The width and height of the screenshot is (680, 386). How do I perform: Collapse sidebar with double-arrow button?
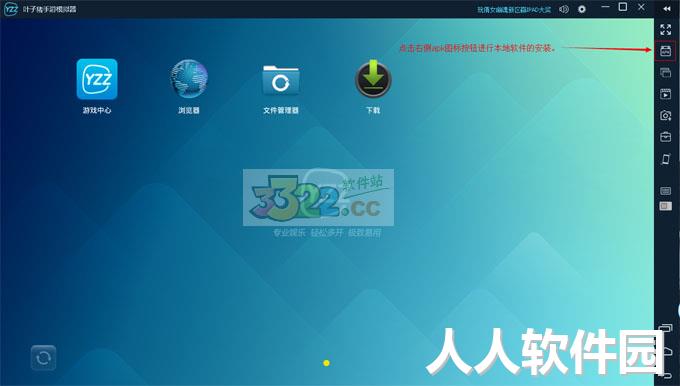666,9
